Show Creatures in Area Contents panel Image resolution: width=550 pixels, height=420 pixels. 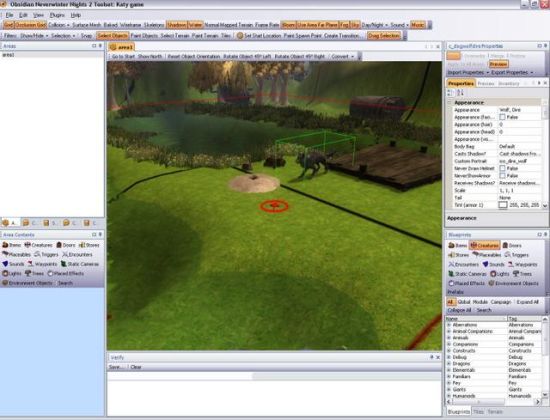(38, 245)
